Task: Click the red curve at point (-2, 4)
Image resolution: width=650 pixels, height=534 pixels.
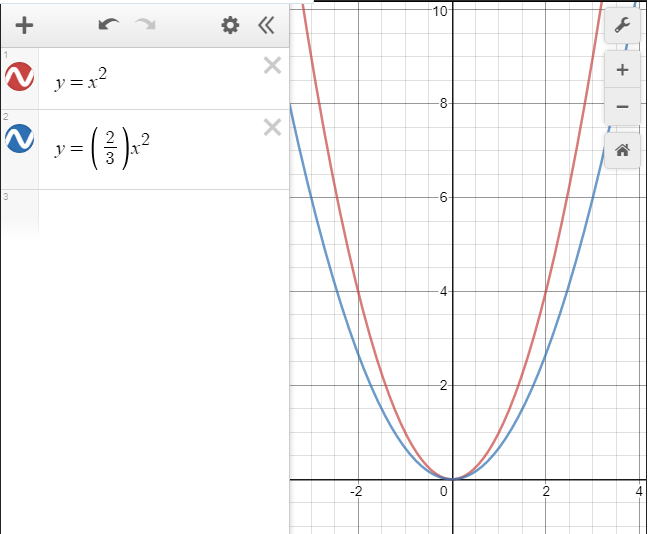Action: (359, 291)
